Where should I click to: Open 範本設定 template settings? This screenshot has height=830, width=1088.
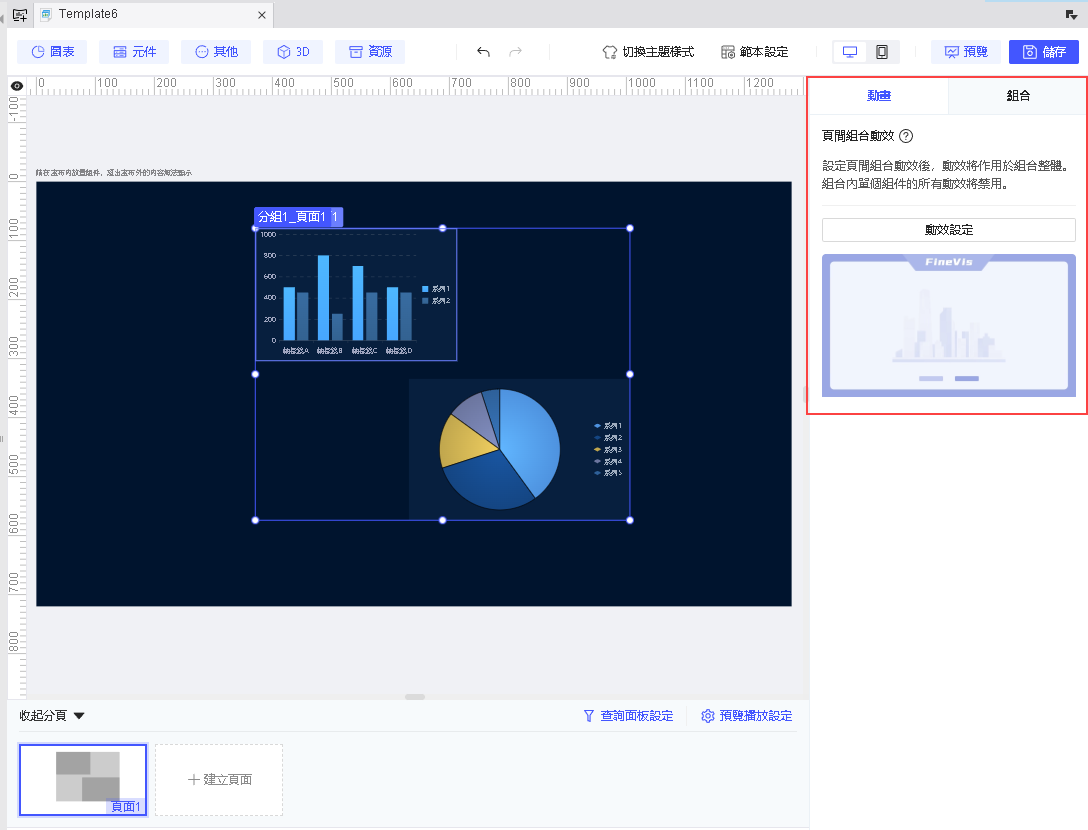754,52
